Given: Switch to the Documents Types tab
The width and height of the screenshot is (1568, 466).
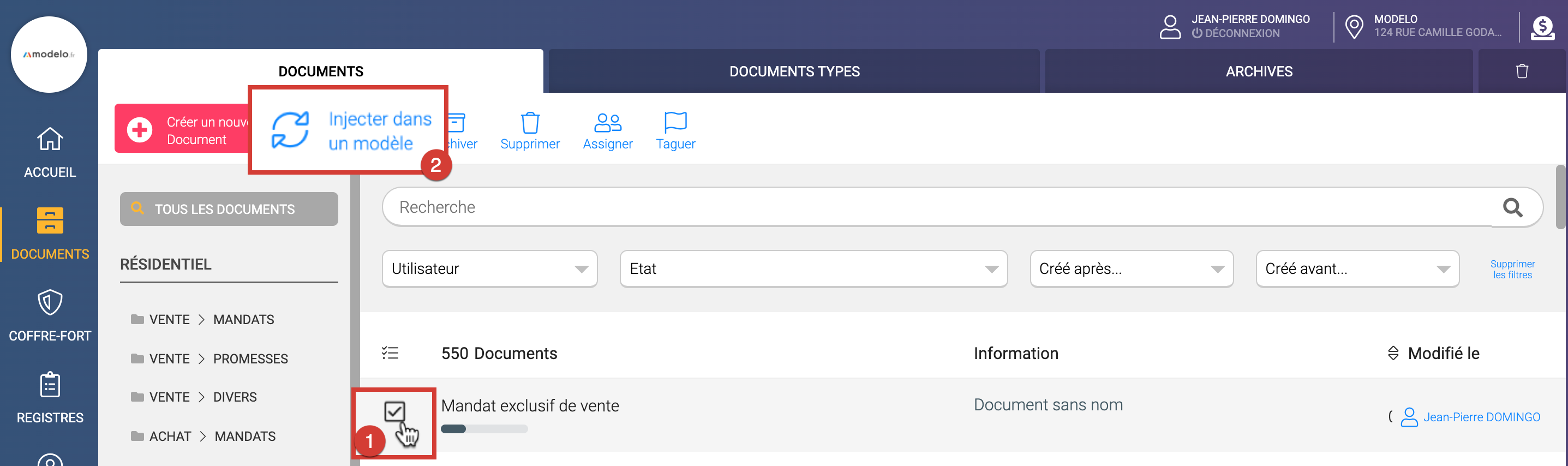Looking at the screenshot, I should pos(794,71).
